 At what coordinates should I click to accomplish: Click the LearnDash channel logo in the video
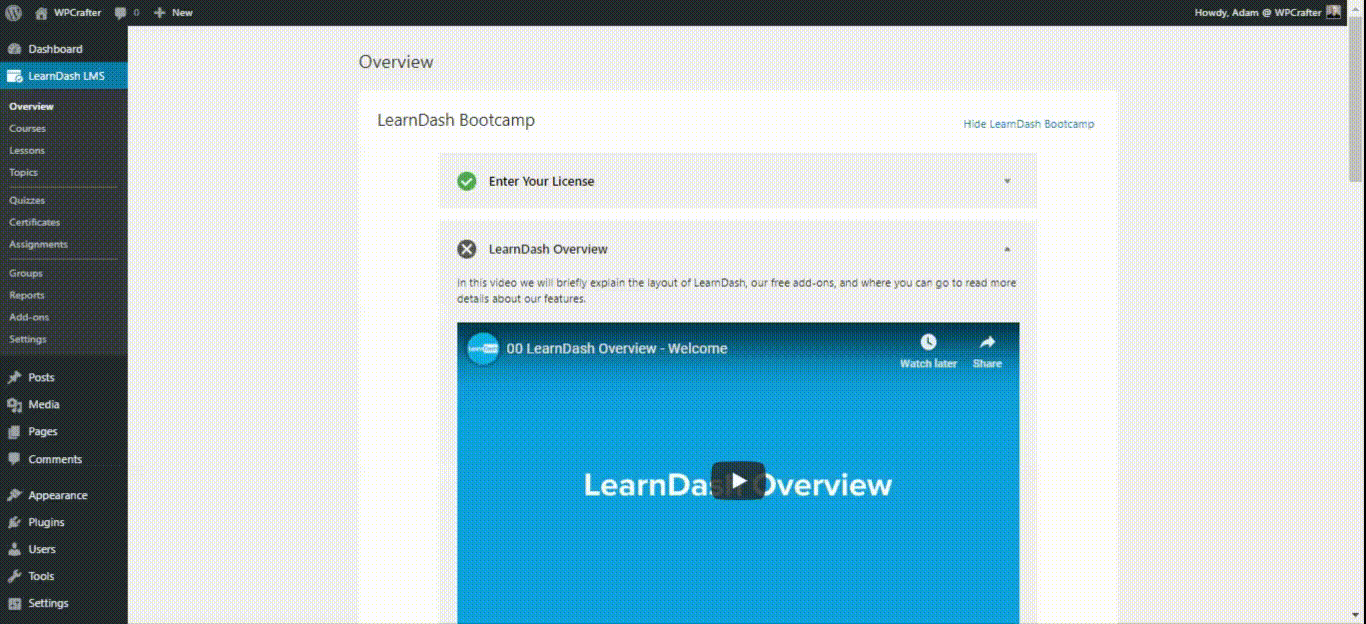click(483, 348)
